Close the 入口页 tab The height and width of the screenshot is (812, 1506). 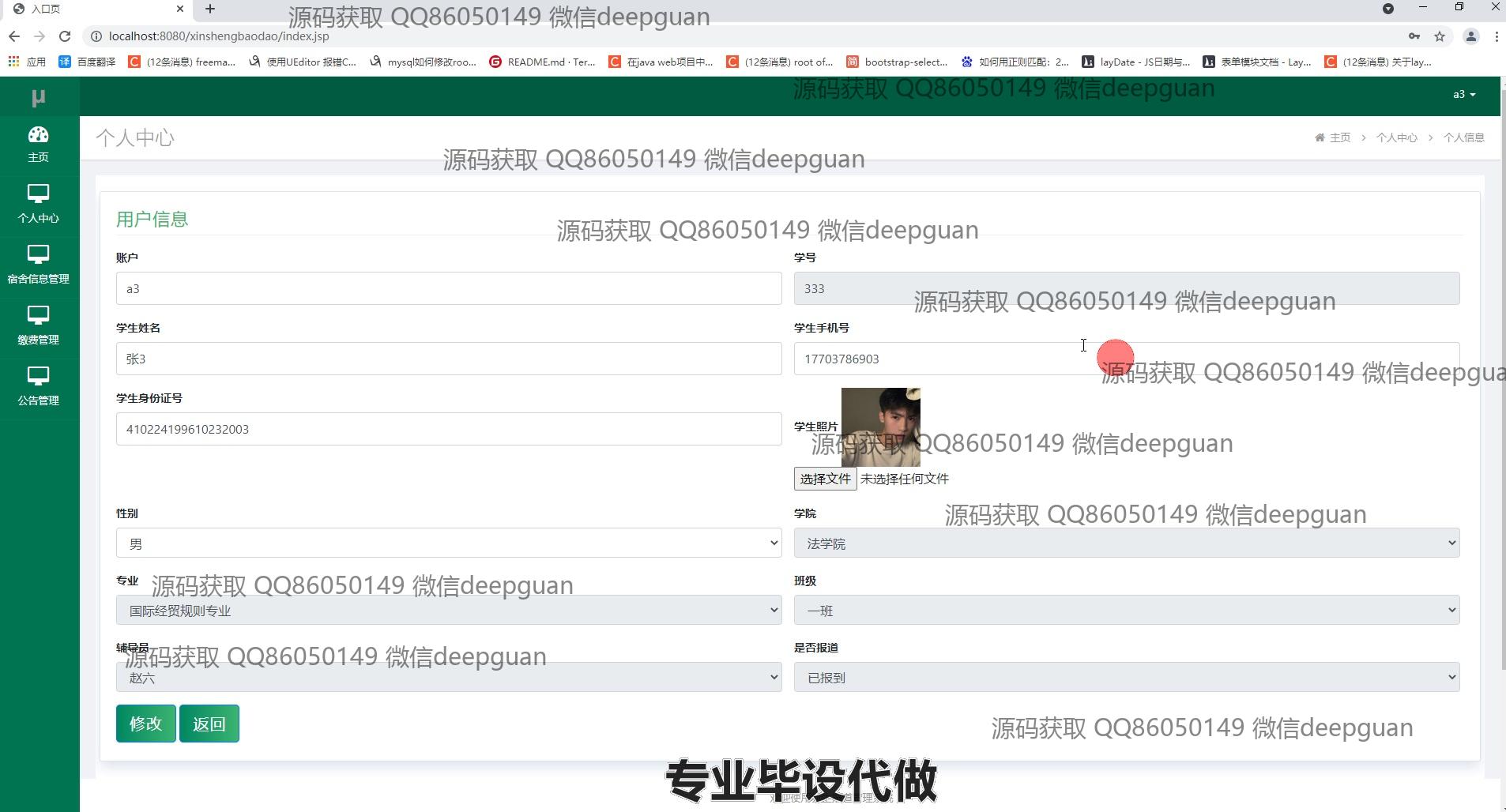click(180, 9)
